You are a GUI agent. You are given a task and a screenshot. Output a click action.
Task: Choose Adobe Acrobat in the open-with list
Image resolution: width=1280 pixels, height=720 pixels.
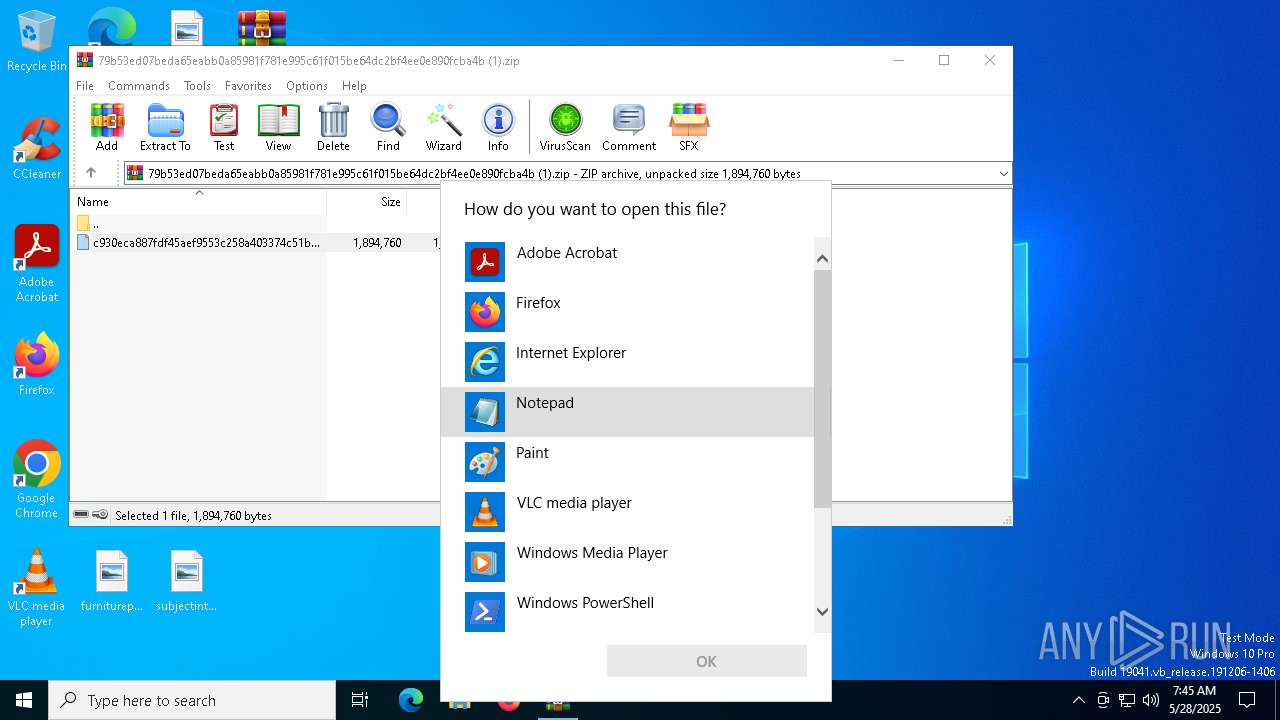tap(628, 262)
